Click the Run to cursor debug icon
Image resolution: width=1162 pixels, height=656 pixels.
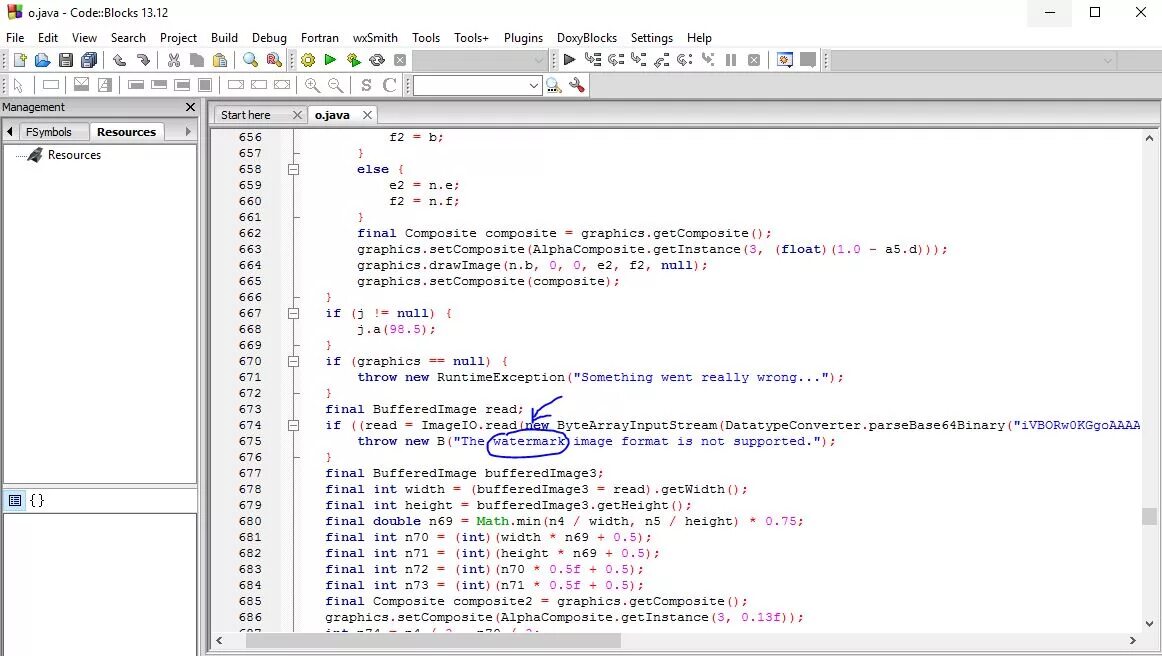[593, 60]
